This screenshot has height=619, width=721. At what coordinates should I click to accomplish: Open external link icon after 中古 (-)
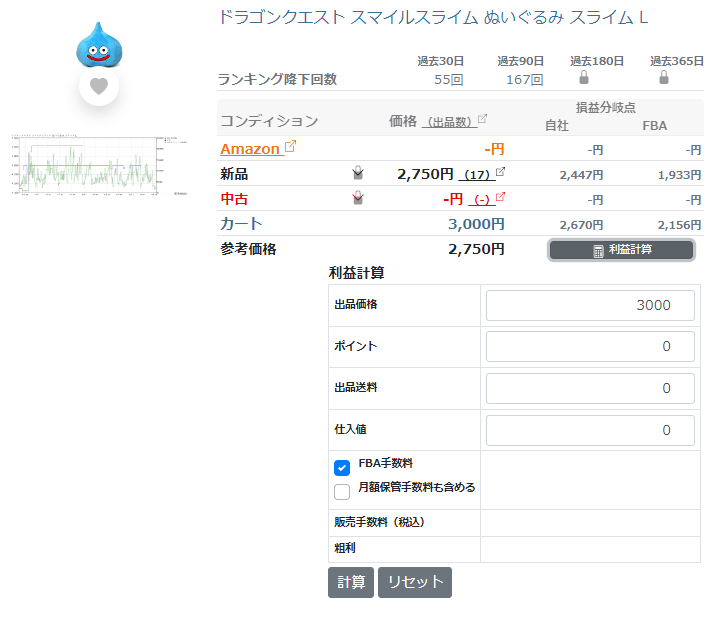(x=500, y=196)
